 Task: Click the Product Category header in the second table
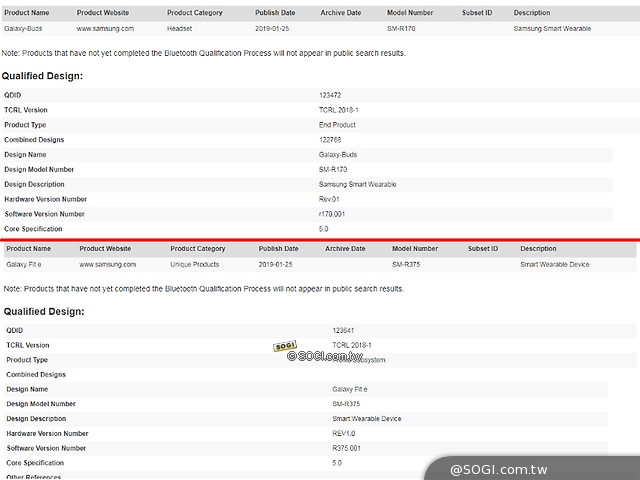click(197, 248)
